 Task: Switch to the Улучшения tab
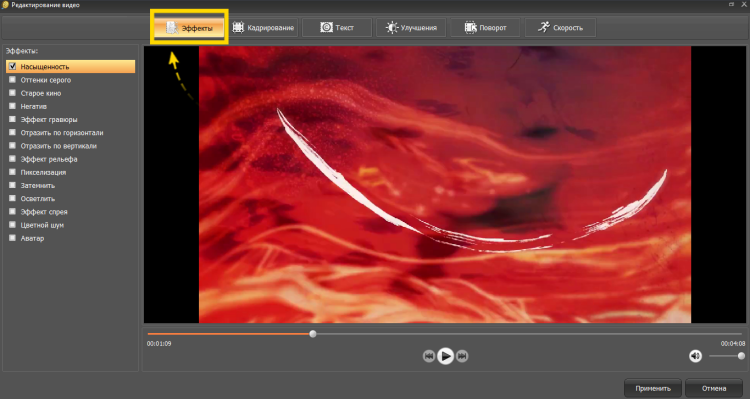coord(411,28)
